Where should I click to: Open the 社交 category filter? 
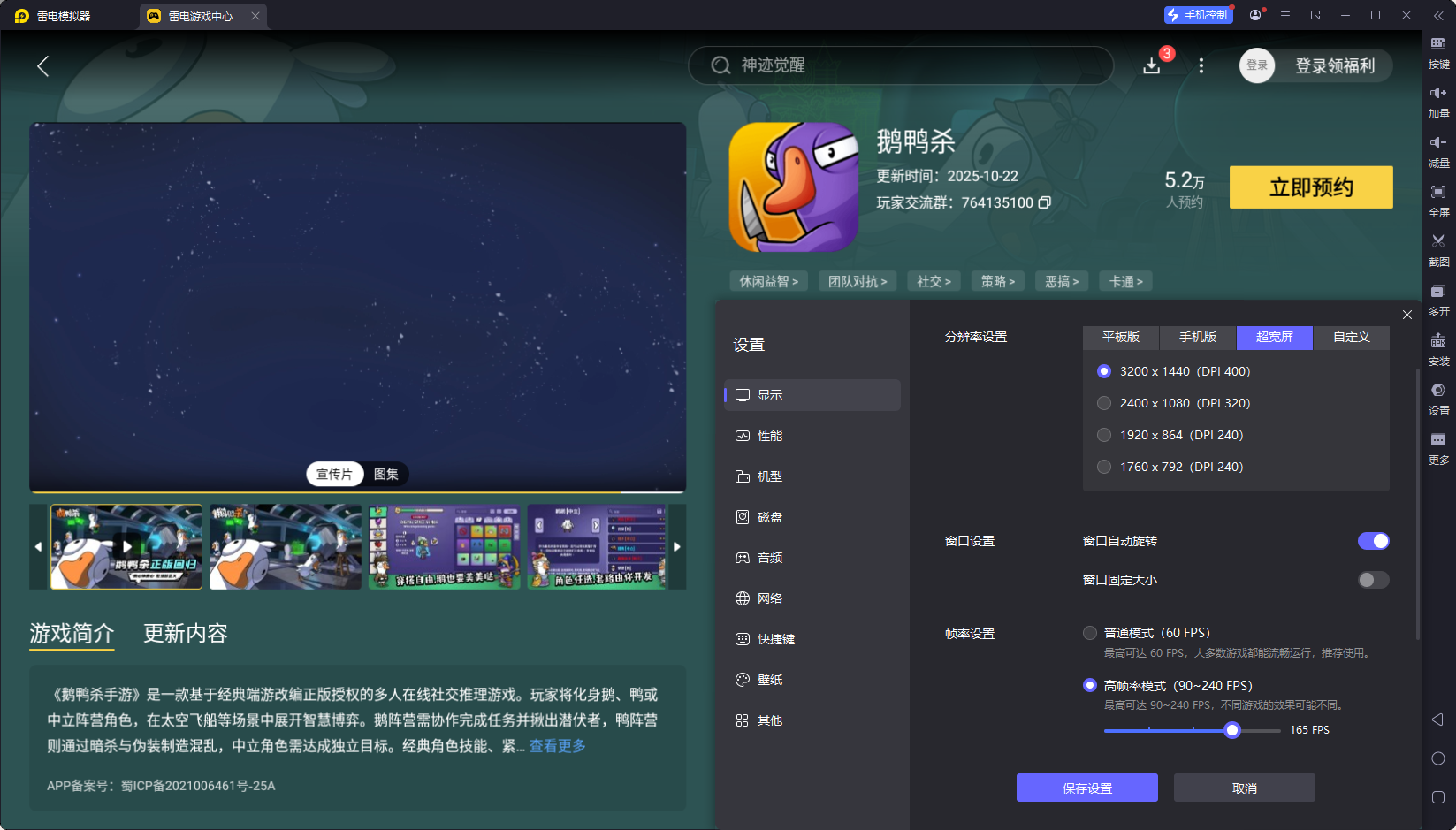tap(934, 280)
